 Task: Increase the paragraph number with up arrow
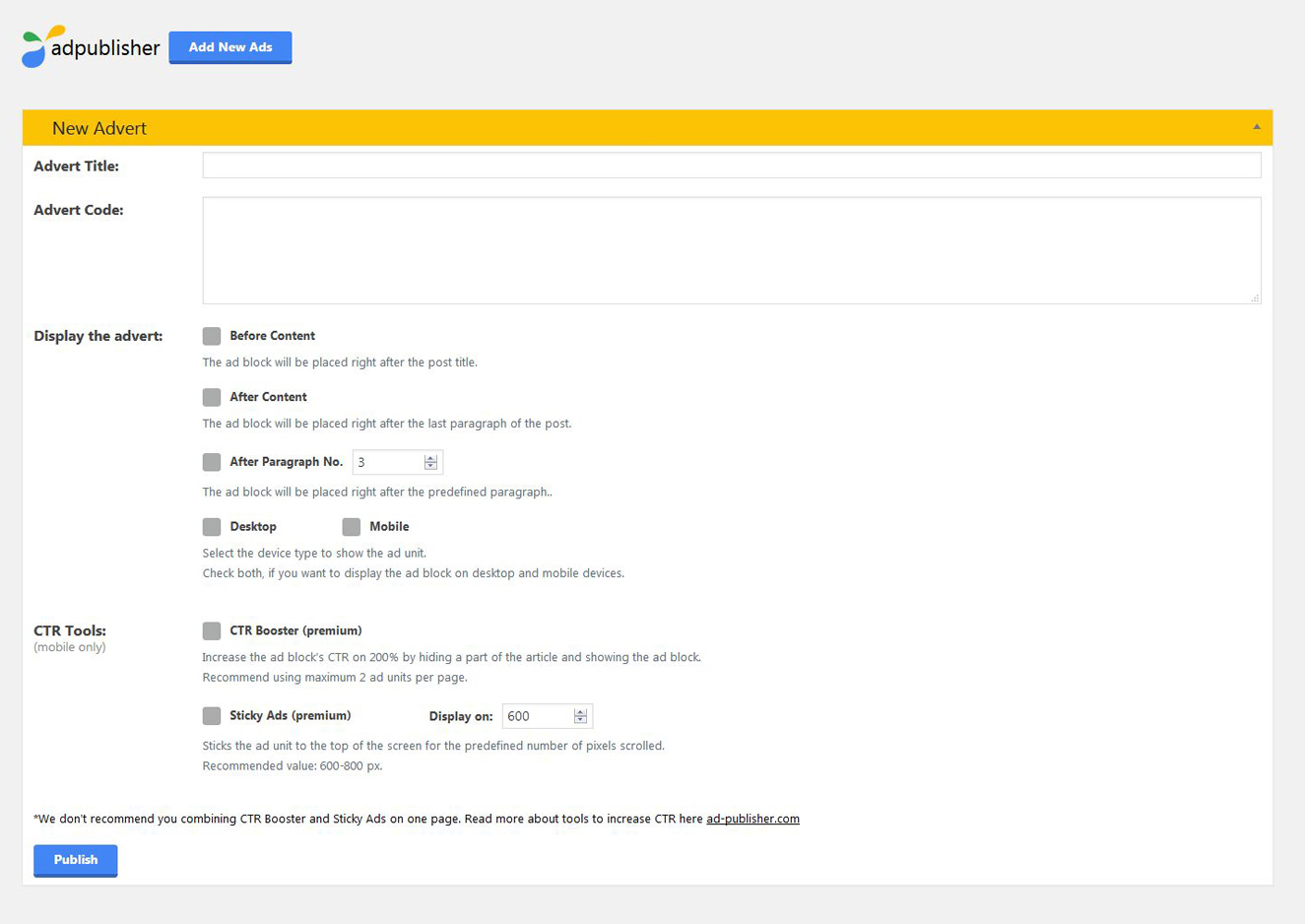point(430,458)
